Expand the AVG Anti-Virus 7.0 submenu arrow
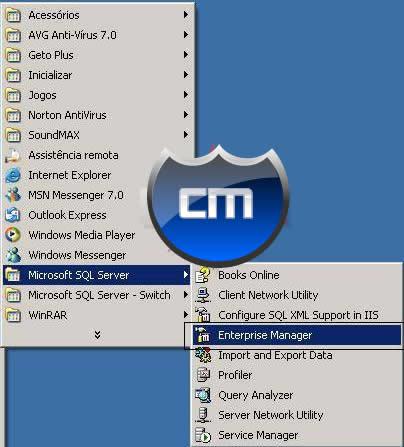404x447 pixels. [x=186, y=35]
